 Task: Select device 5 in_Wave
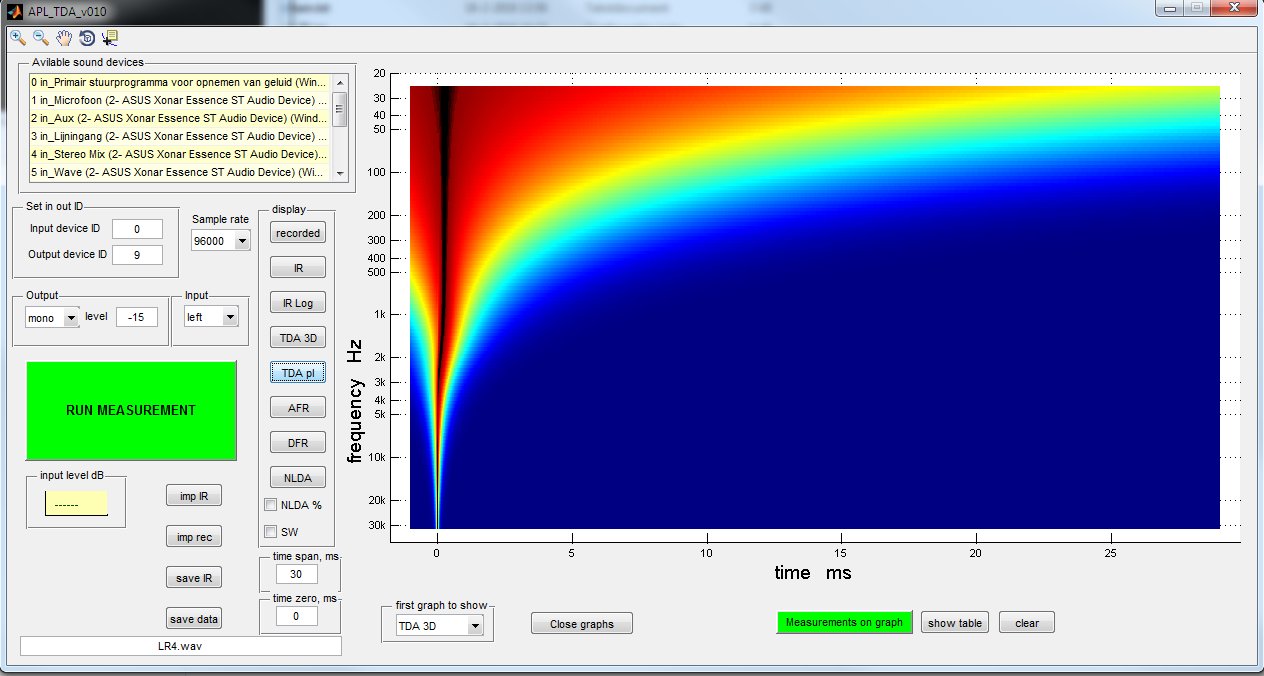pos(180,172)
